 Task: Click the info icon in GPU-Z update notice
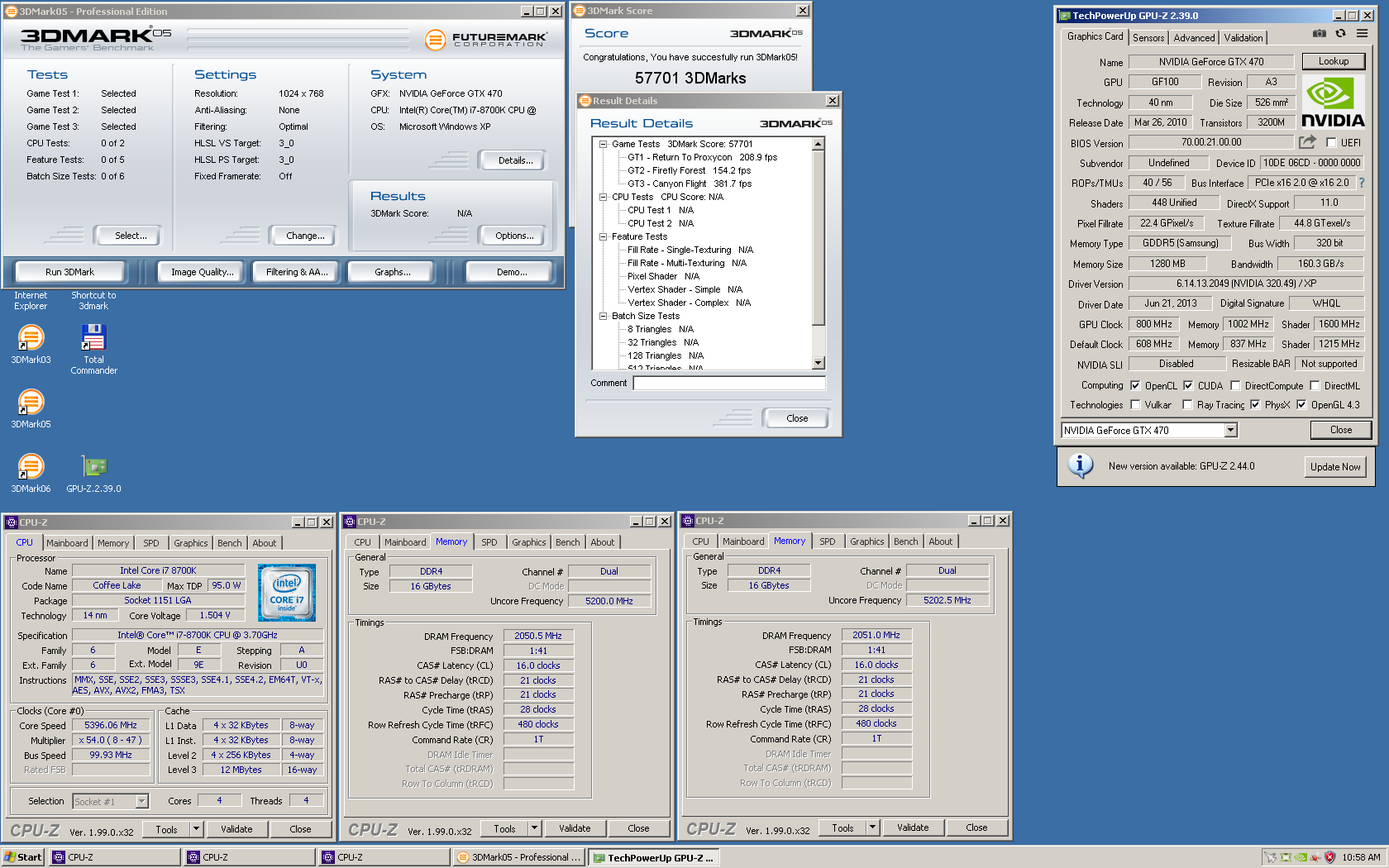(x=1080, y=465)
